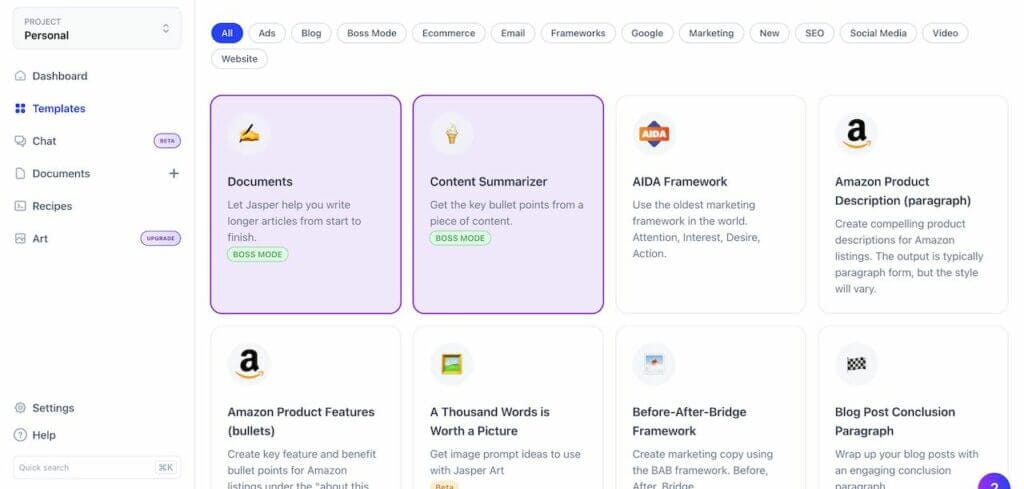Click the ice cream icon on Content Summarizer
The image size is (1024, 489).
[451, 134]
